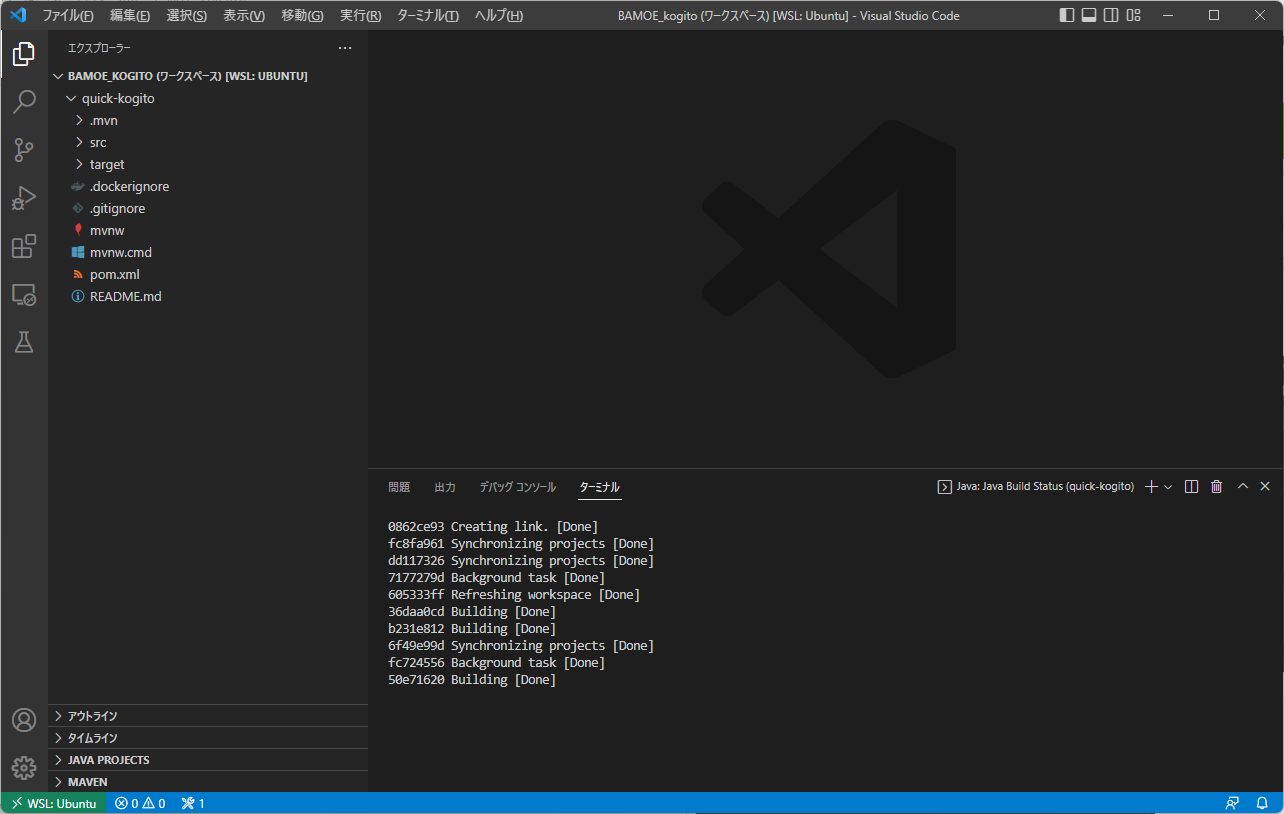1284x814 pixels.
Task: Click the '50e71620 Building [Done]' terminal line
Action: tap(472, 680)
